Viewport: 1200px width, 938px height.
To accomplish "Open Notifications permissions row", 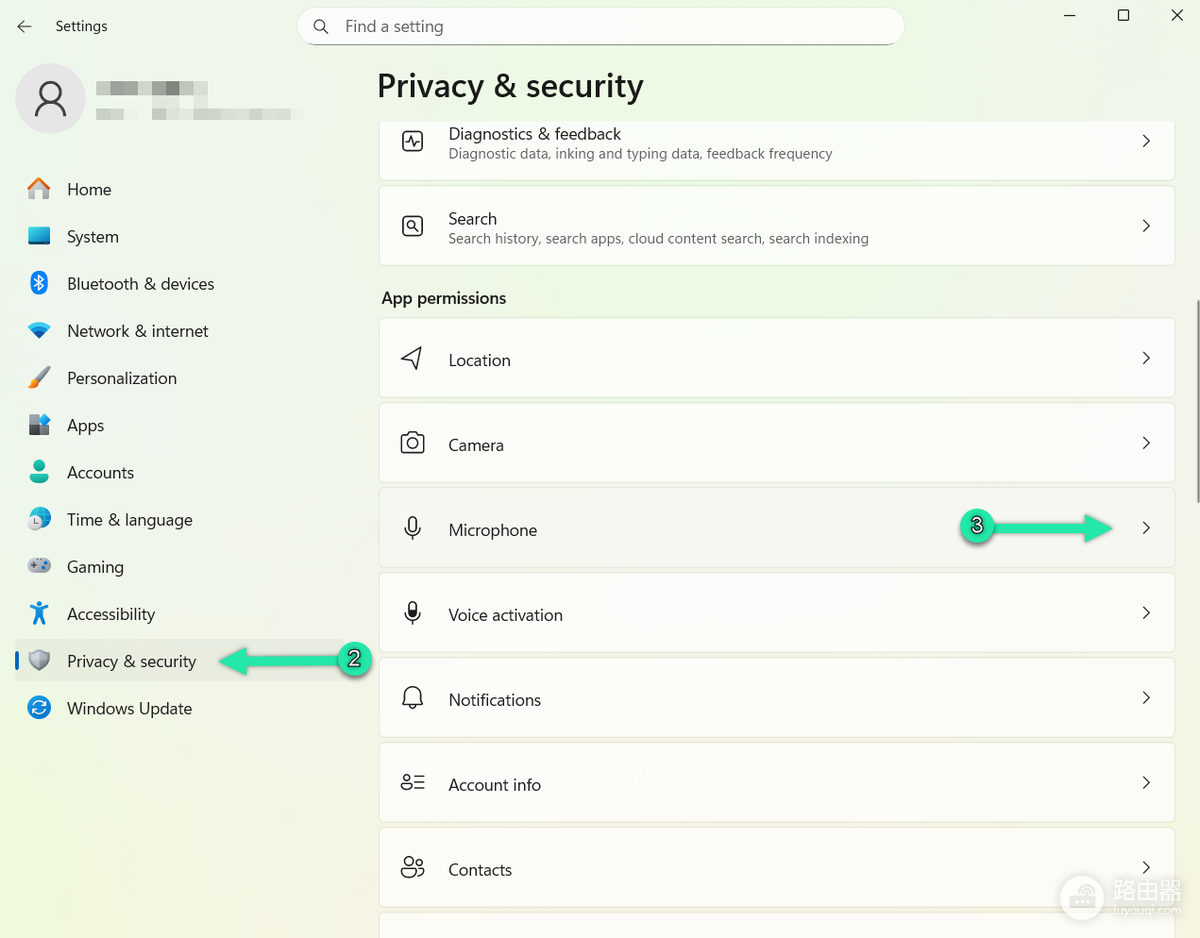I will point(777,698).
